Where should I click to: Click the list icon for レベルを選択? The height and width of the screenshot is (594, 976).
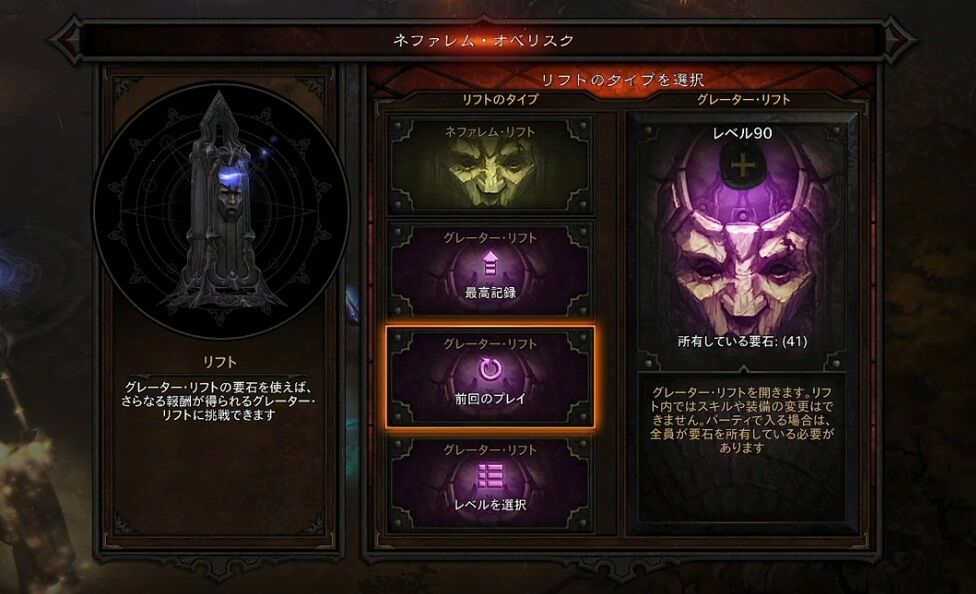click(490, 476)
